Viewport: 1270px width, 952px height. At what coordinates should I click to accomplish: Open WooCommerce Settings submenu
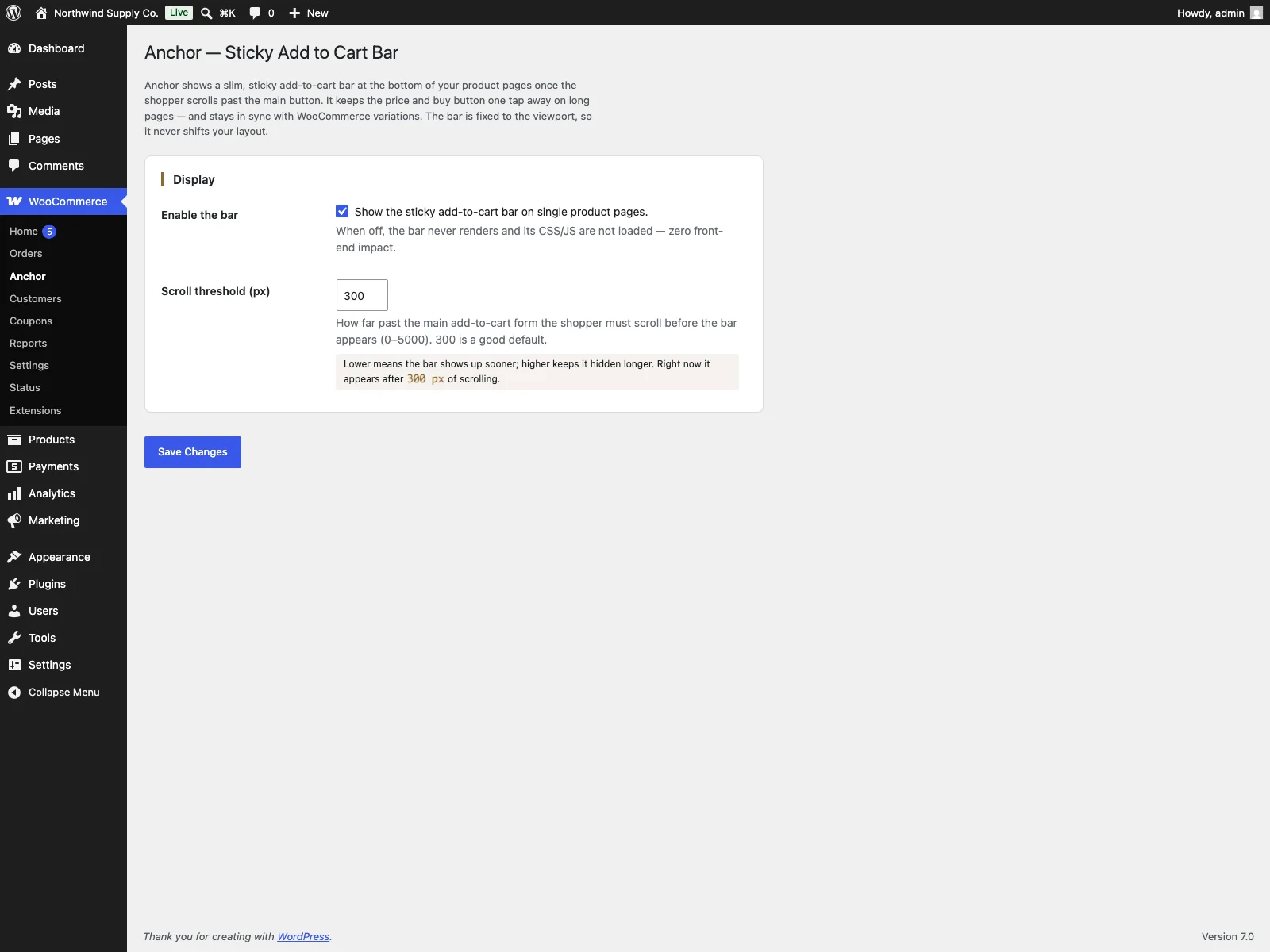(x=29, y=366)
